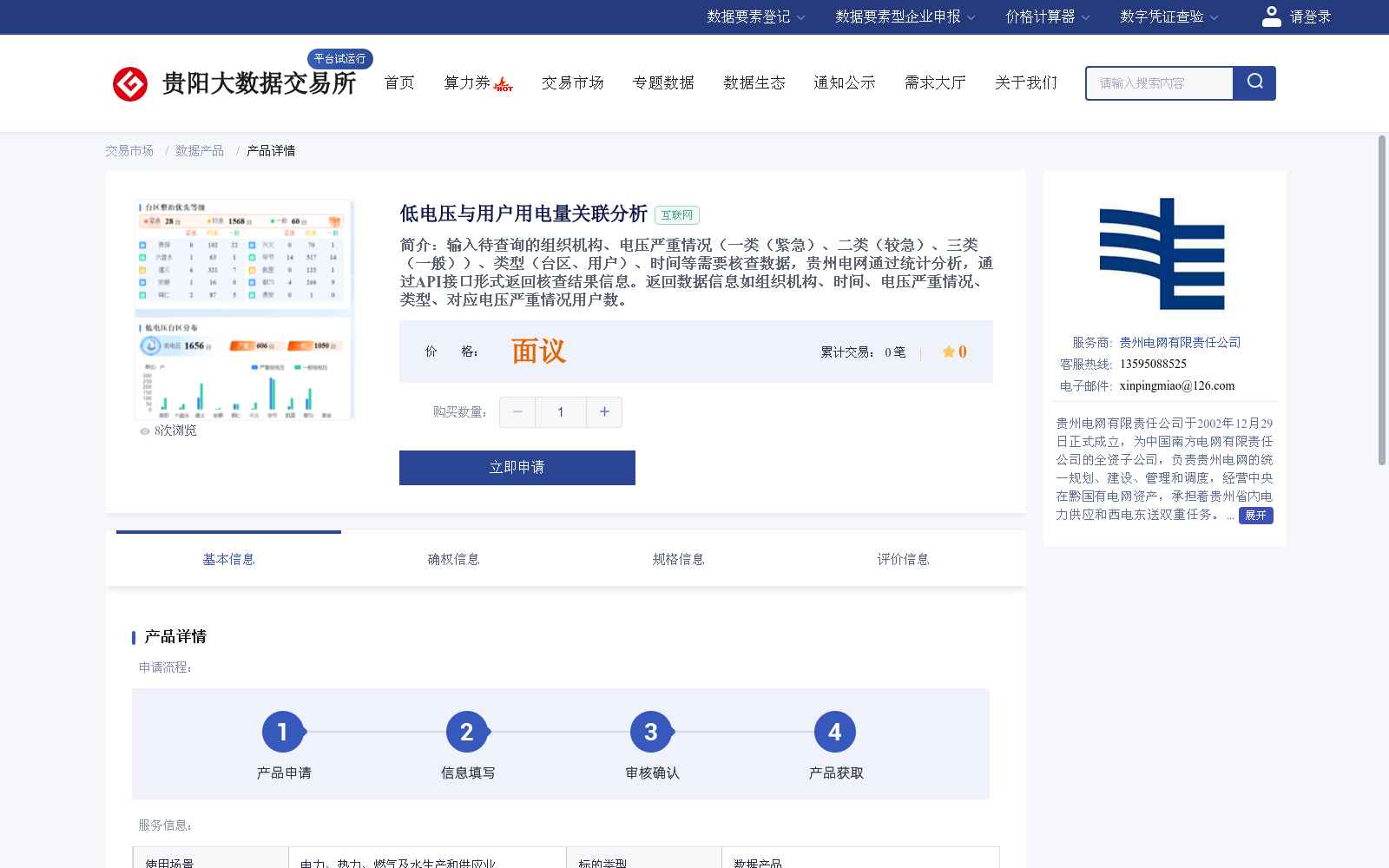Click the 产品详情 section heading
Viewport: 1389px width, 868px height.
coord(175,637)
